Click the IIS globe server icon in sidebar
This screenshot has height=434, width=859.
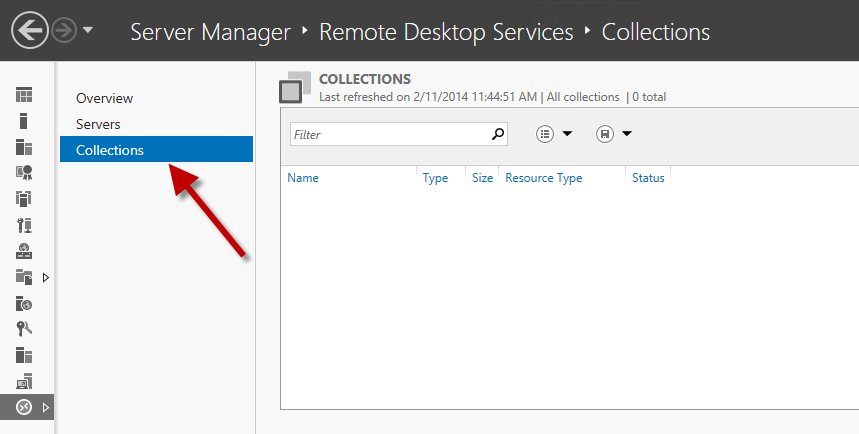[x=24, y=303]
